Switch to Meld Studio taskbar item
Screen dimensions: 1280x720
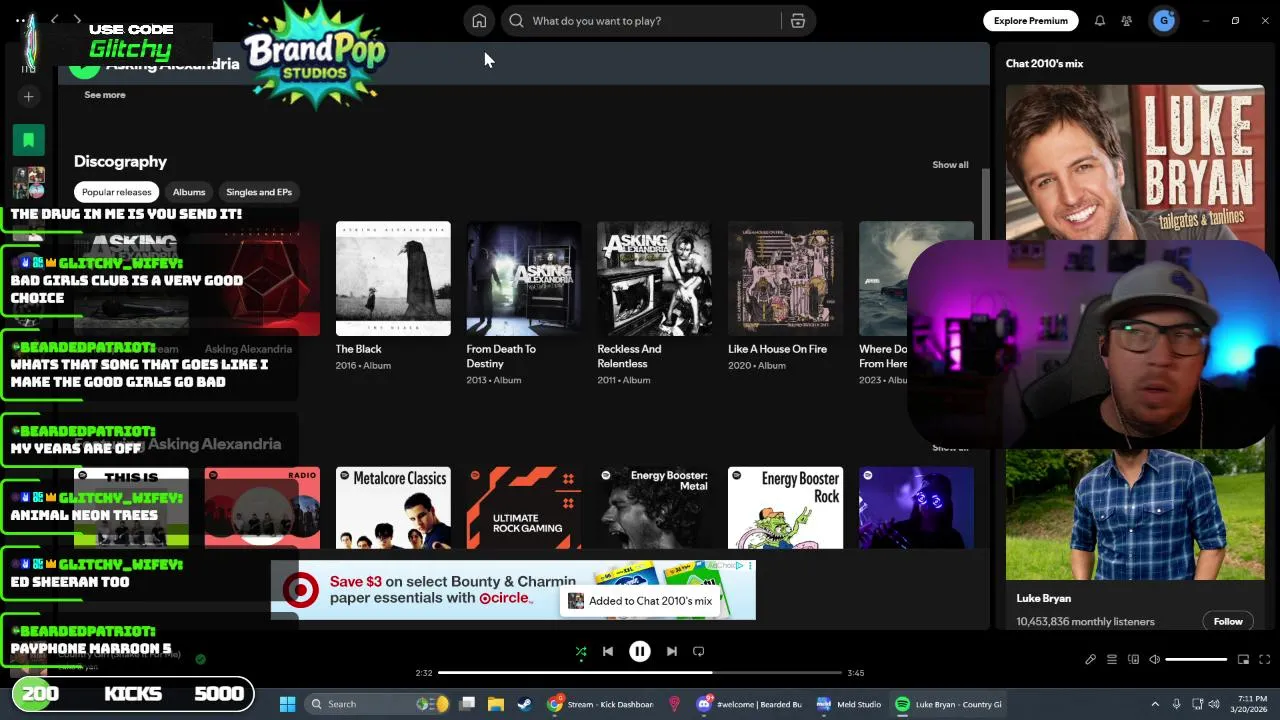point(848,704)
